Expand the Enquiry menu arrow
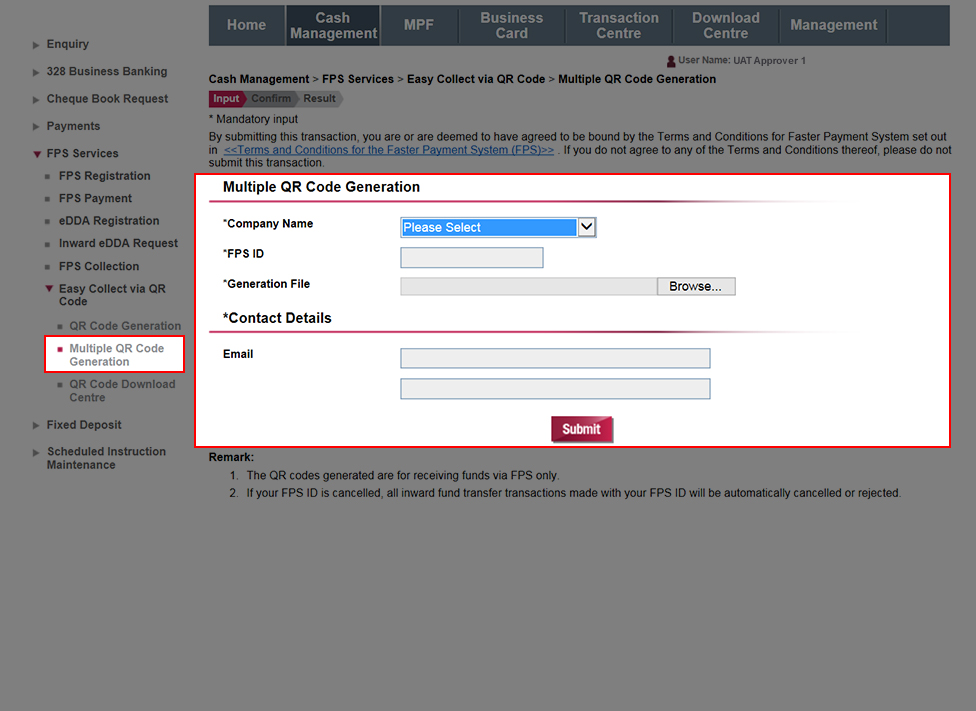The height and width of the screenshot is (711, 976). [36, 45]
